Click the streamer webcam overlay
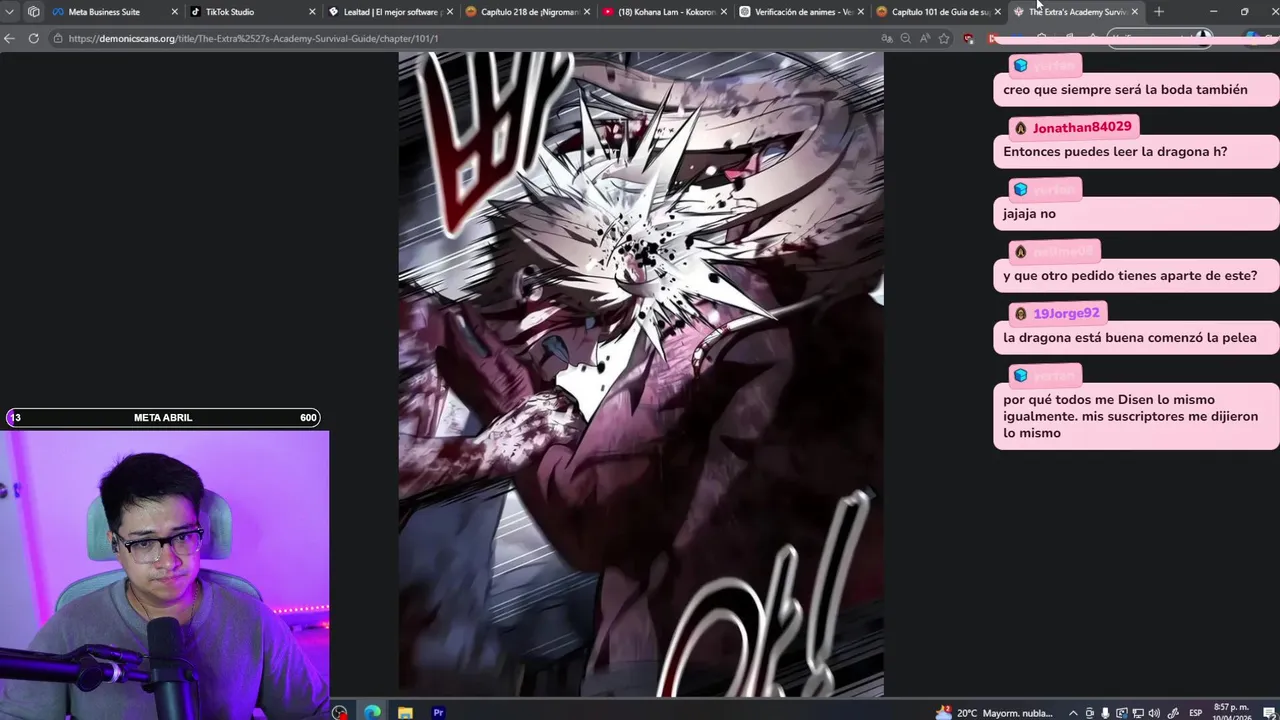The height and width of the screenshot is (720, 1280). point(164,575)
